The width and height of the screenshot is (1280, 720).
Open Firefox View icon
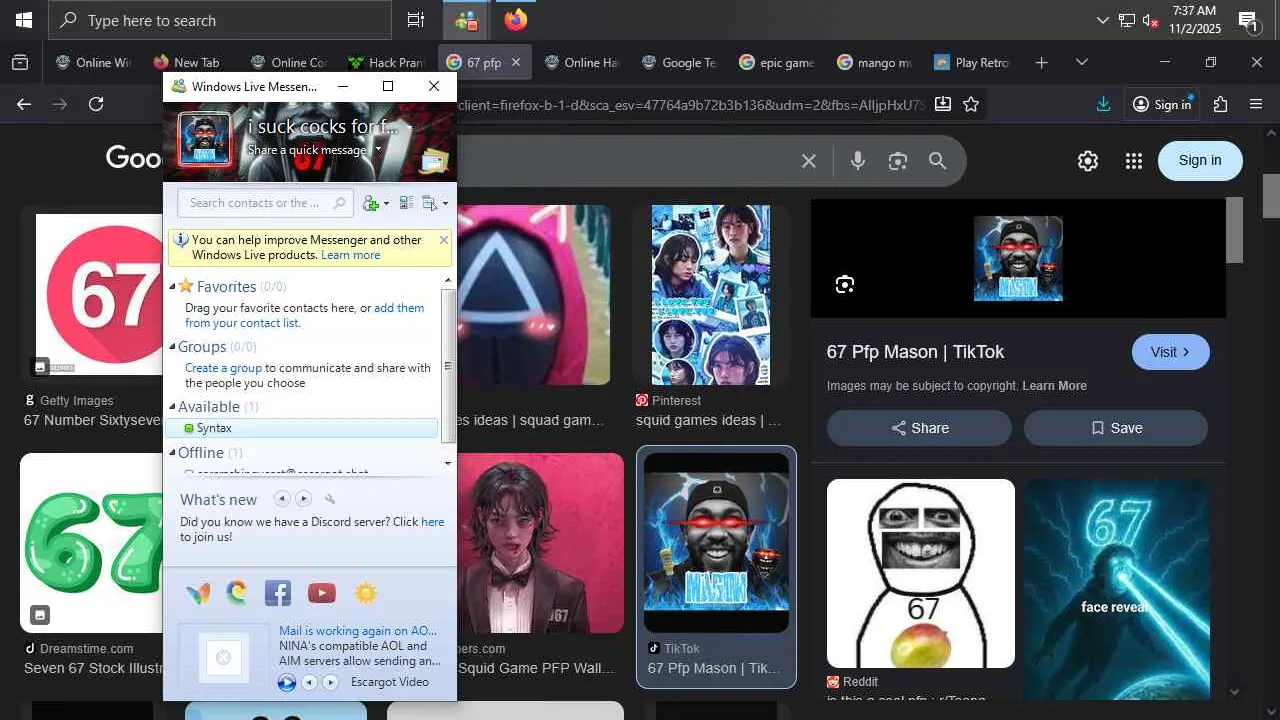[x=20, y=62]
